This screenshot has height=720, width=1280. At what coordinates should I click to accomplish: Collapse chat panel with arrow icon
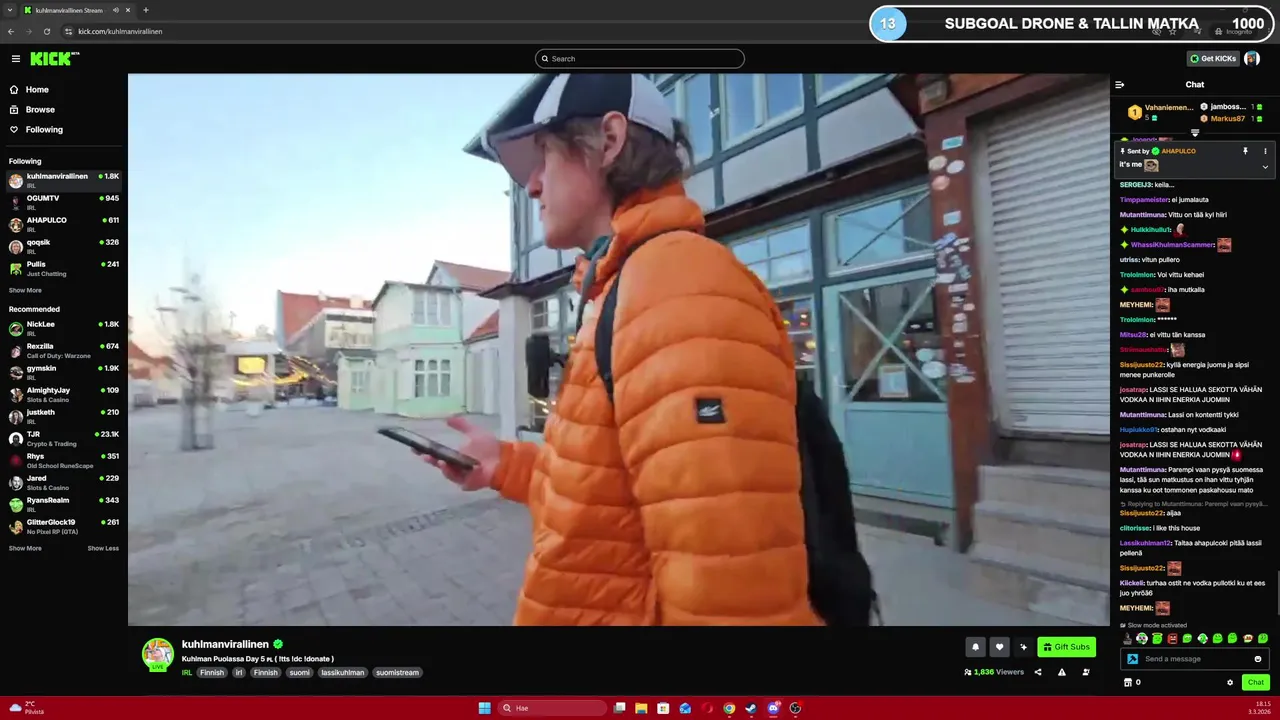(x=1120, y=85)
